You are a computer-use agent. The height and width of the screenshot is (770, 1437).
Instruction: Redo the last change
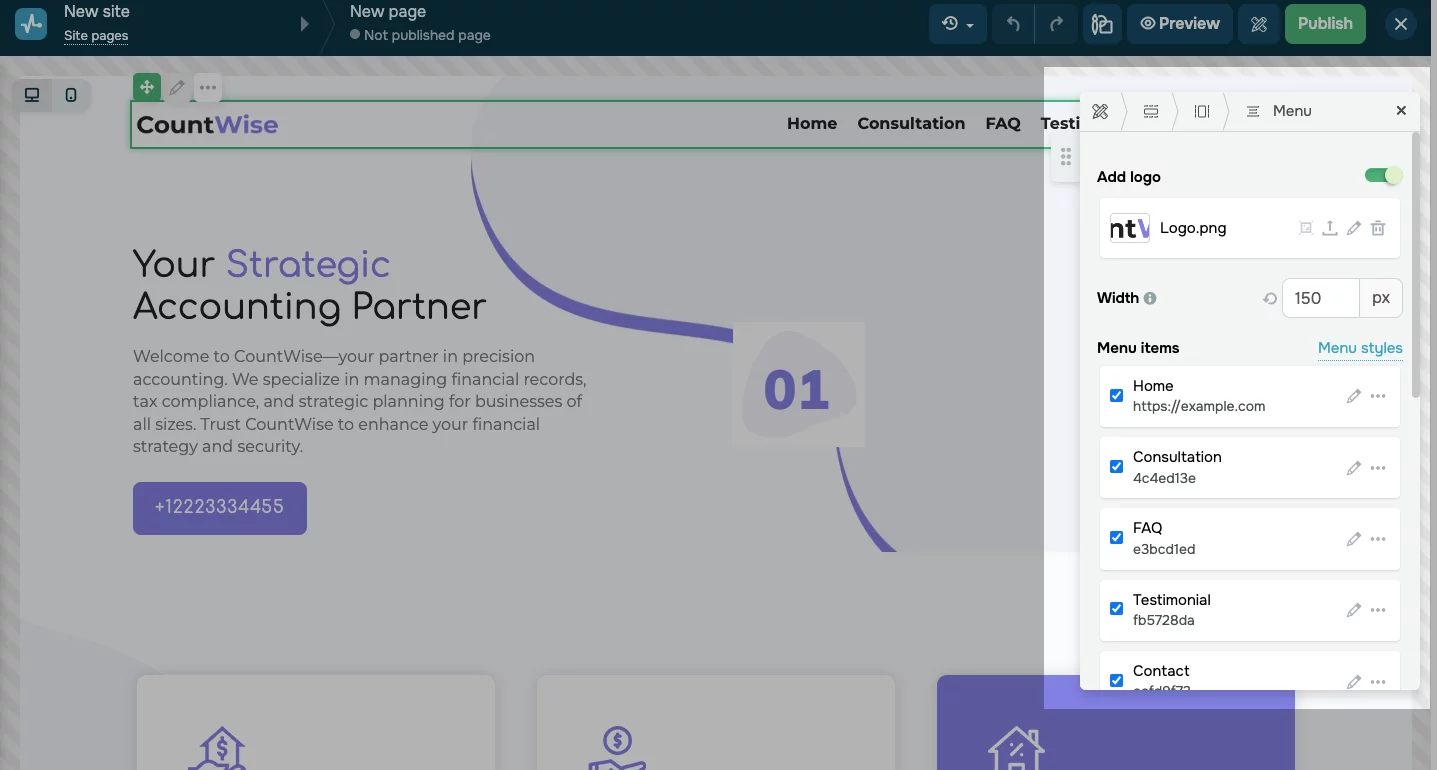pos(1056,24)
